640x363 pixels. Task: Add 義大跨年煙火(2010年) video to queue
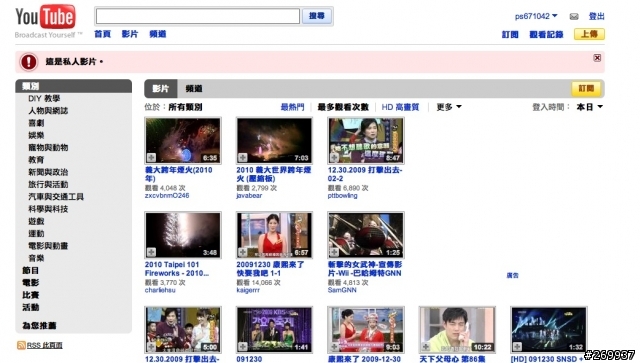(x=151, y=158)
